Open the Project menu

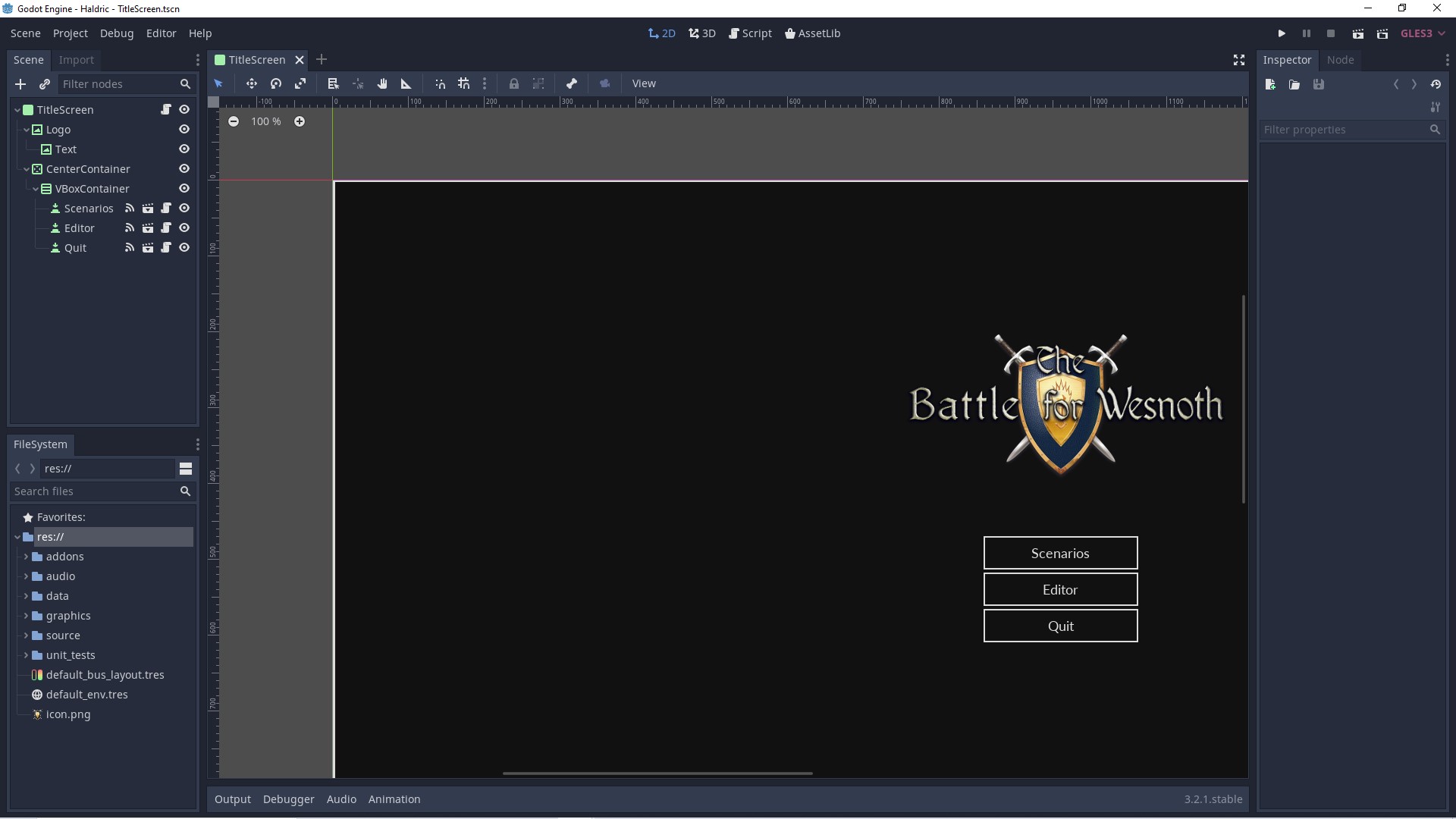point(71,33)
